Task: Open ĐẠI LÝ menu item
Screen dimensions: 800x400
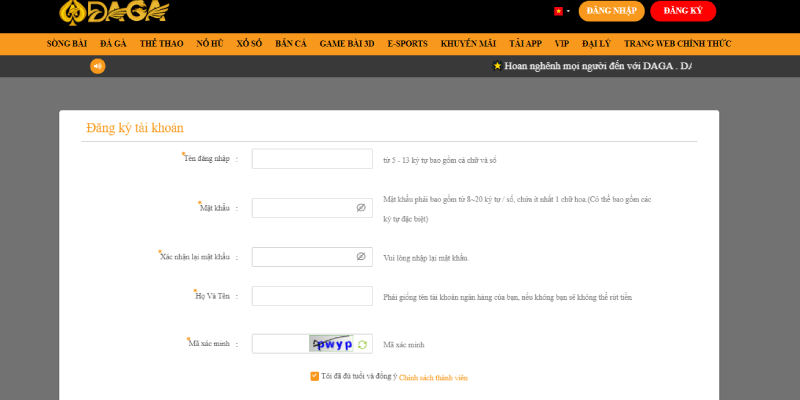Action: coord(596,44)
